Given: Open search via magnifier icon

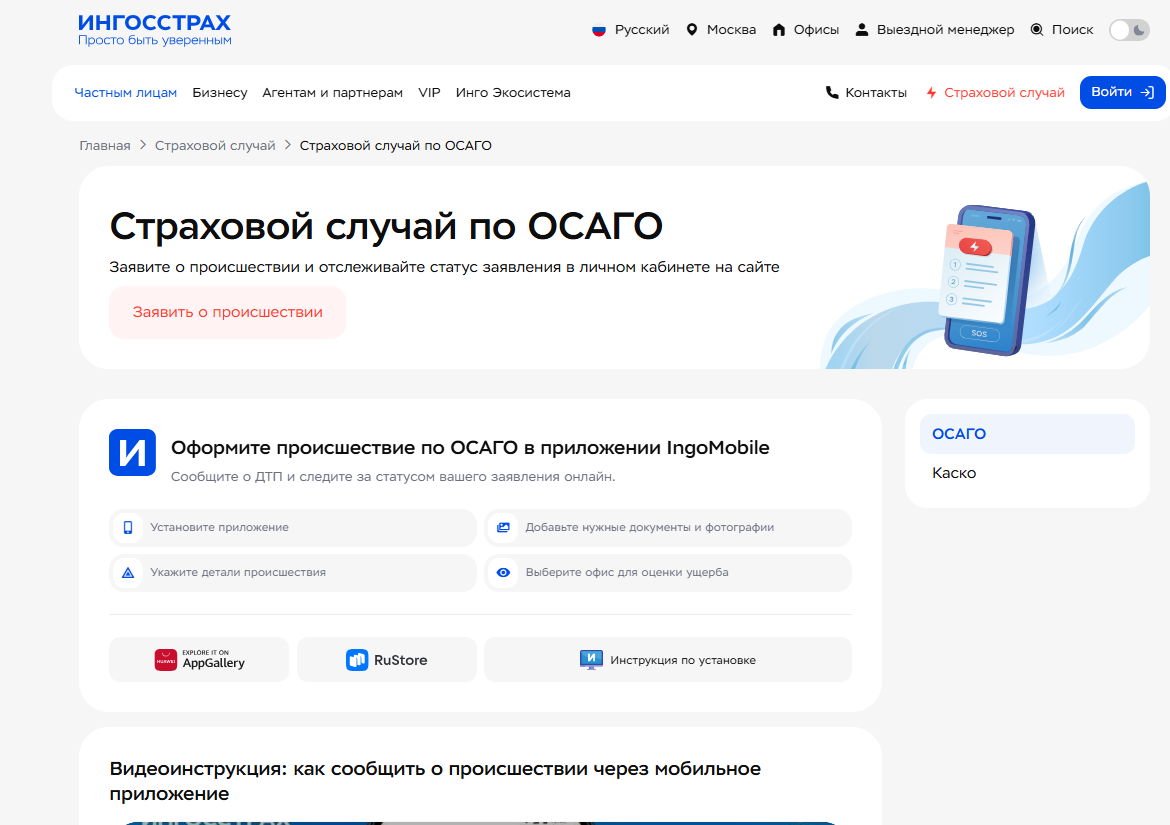Looking at the screenshot, I should (x=1037, y=30).
